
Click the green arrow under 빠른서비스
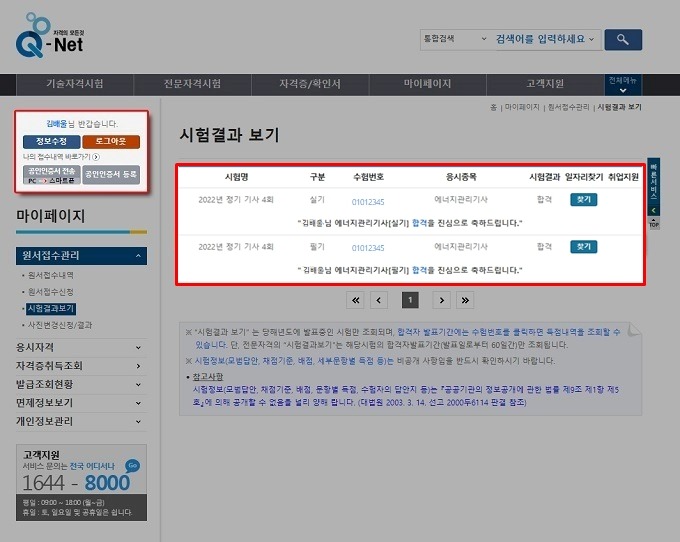[654, 210]
